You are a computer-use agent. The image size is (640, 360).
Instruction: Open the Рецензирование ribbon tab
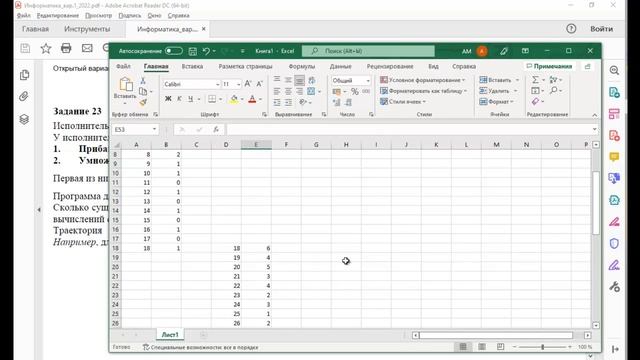tap(390, 66)
